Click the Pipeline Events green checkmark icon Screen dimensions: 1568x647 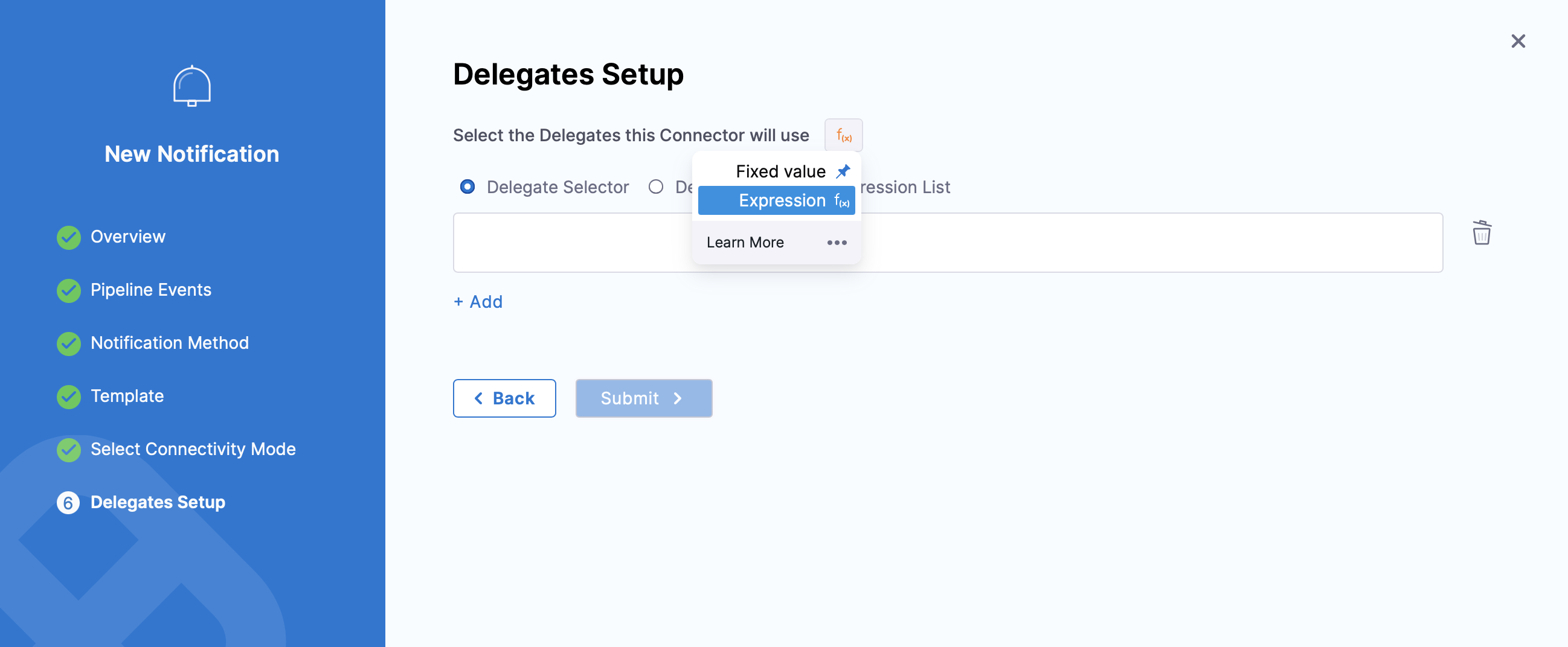69,290
